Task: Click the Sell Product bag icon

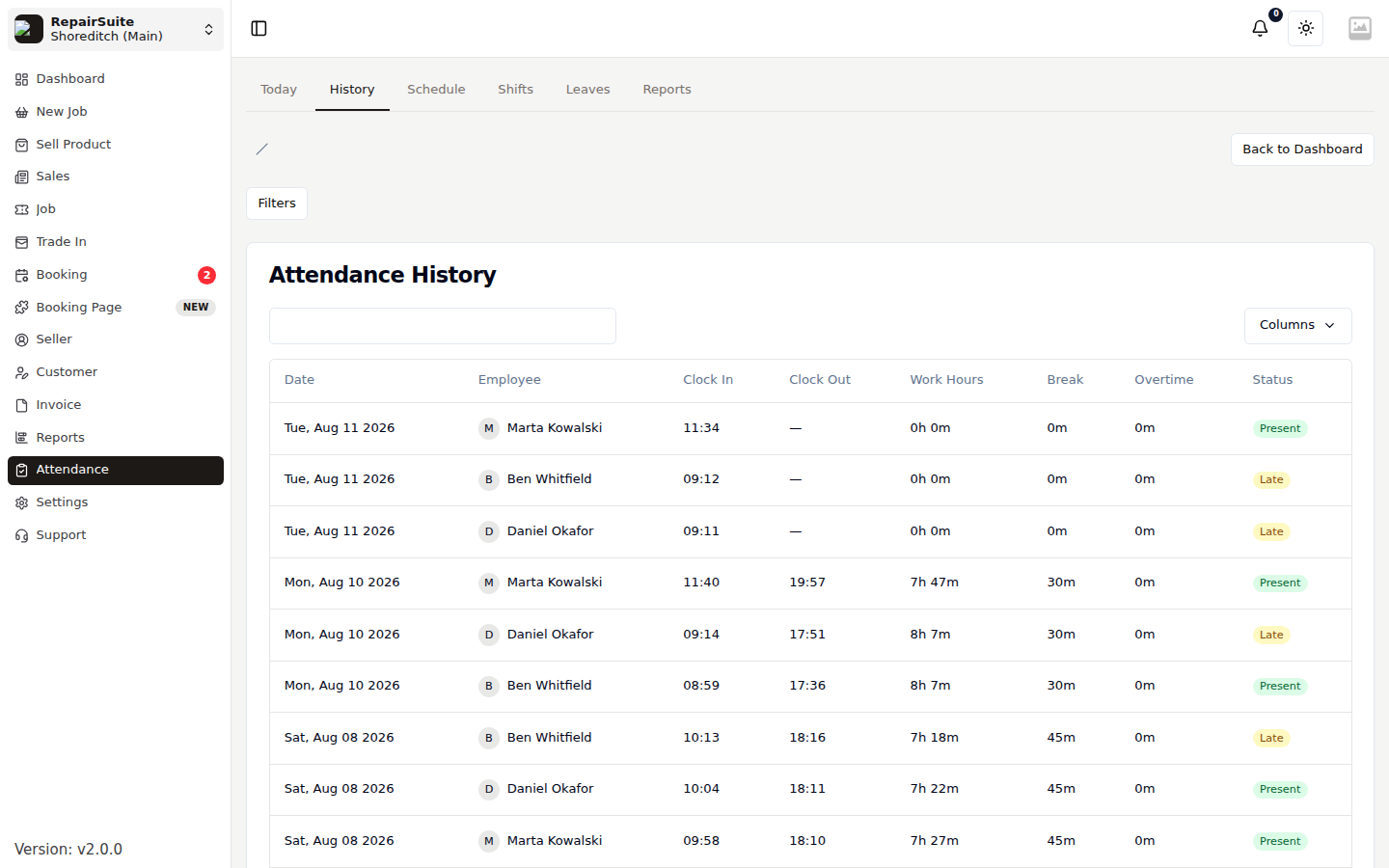Action: (x=21, y=145)
